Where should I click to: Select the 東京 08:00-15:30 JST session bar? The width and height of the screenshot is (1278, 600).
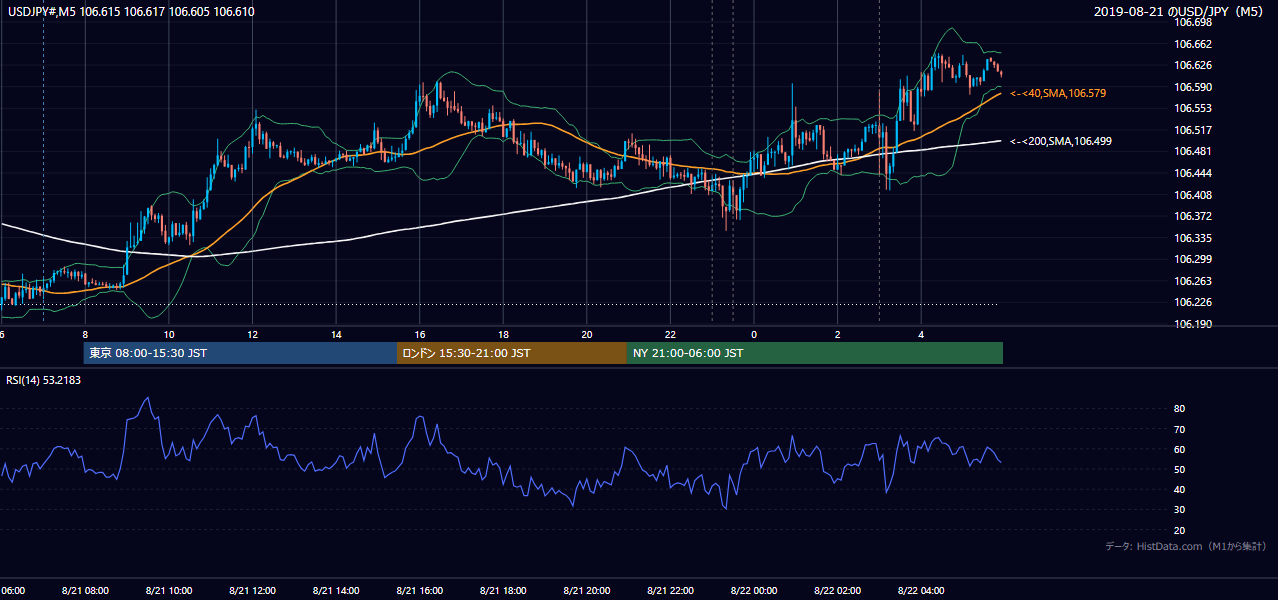[240, 353]
